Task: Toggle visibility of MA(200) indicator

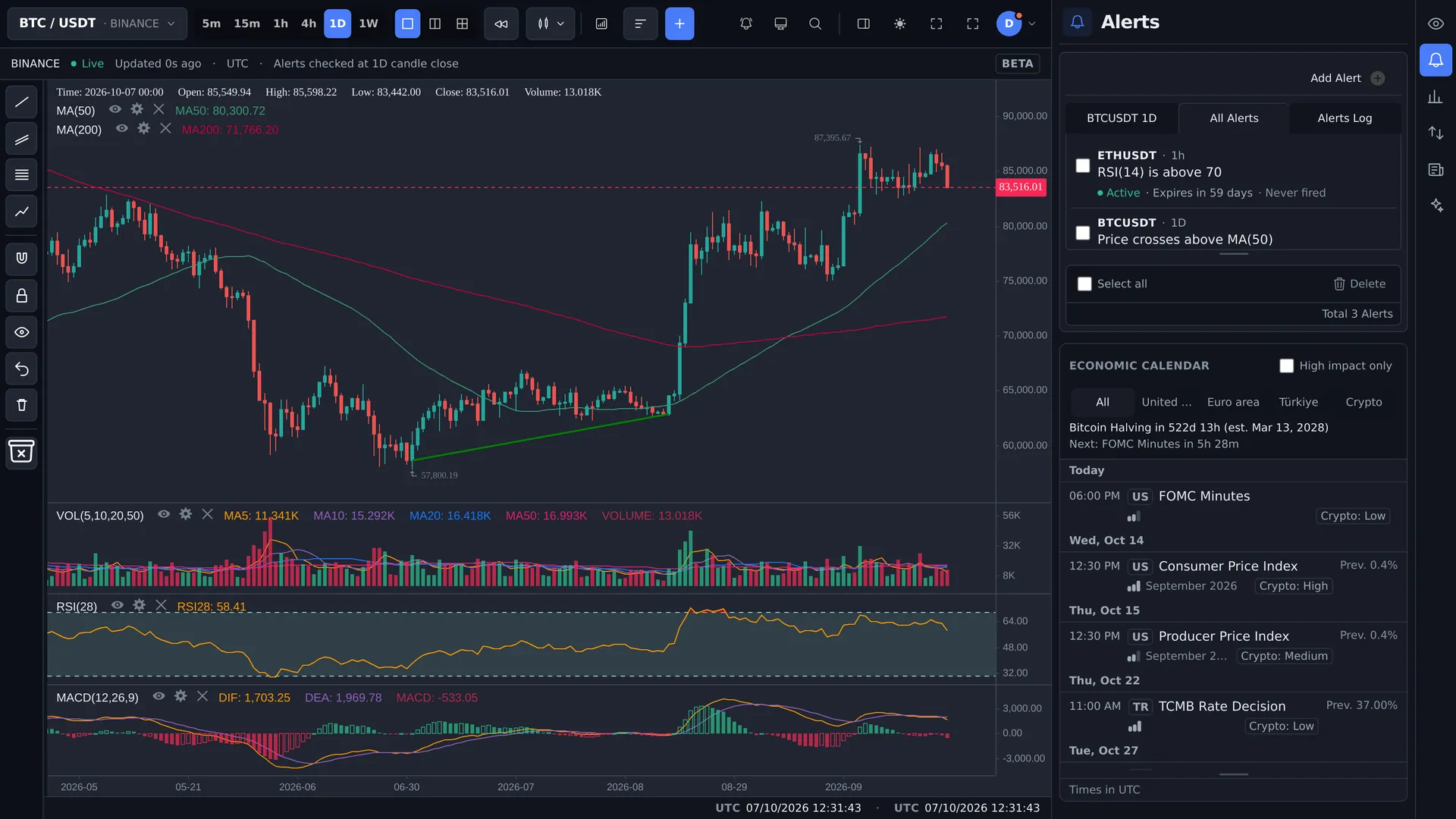Action: pyautogui.click(x=122, y=129)
